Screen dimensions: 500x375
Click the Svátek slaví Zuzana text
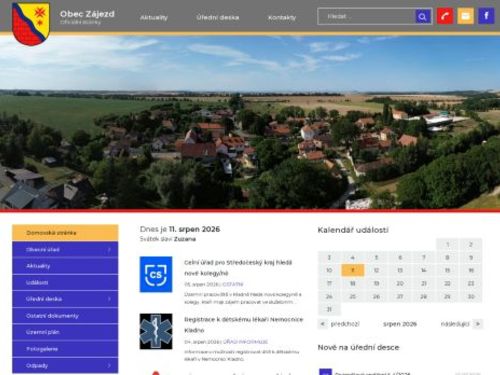pyautogui.click(x=168, y=239)
